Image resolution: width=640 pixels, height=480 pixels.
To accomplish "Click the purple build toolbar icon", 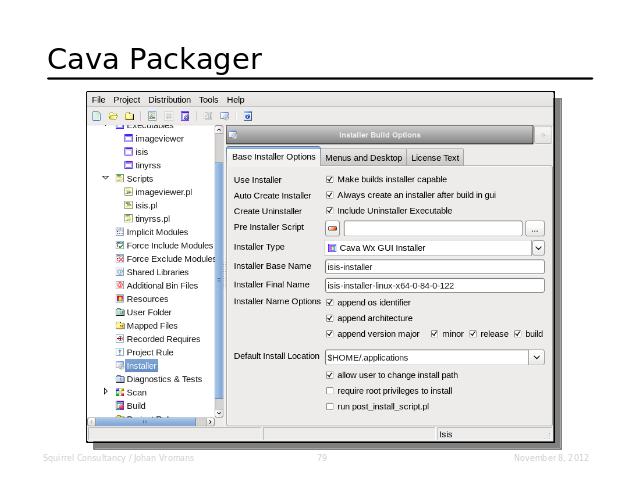I will pos(185,116).
